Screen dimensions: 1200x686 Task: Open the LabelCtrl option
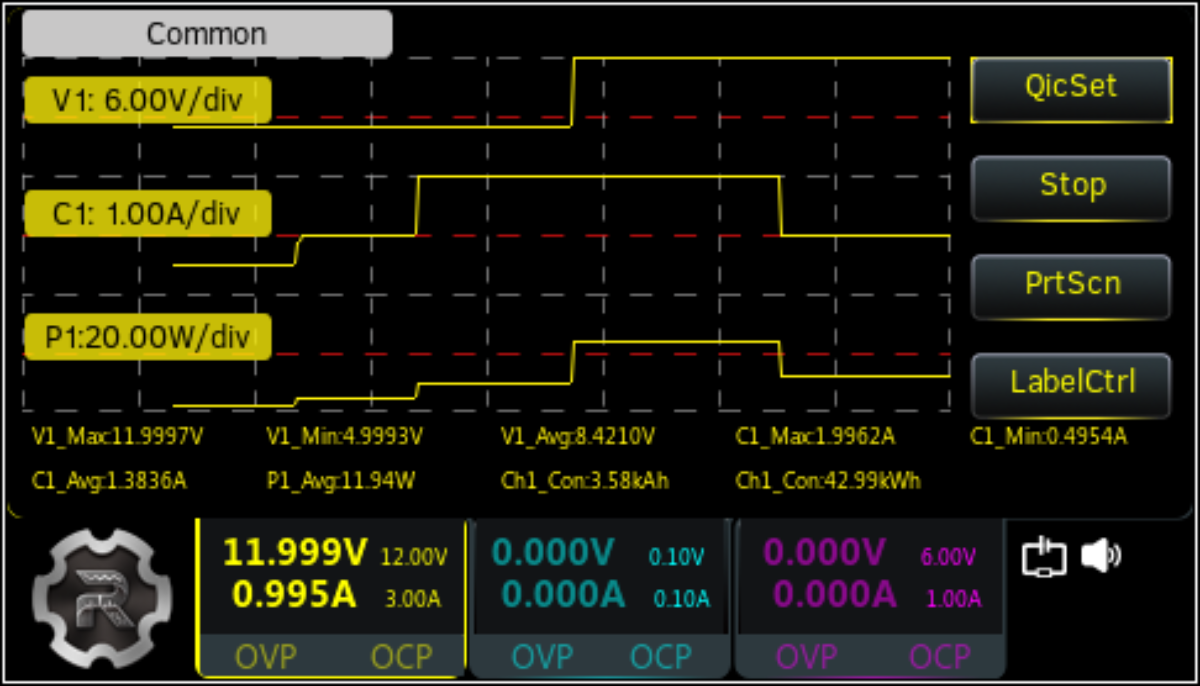coord(1071,383)
